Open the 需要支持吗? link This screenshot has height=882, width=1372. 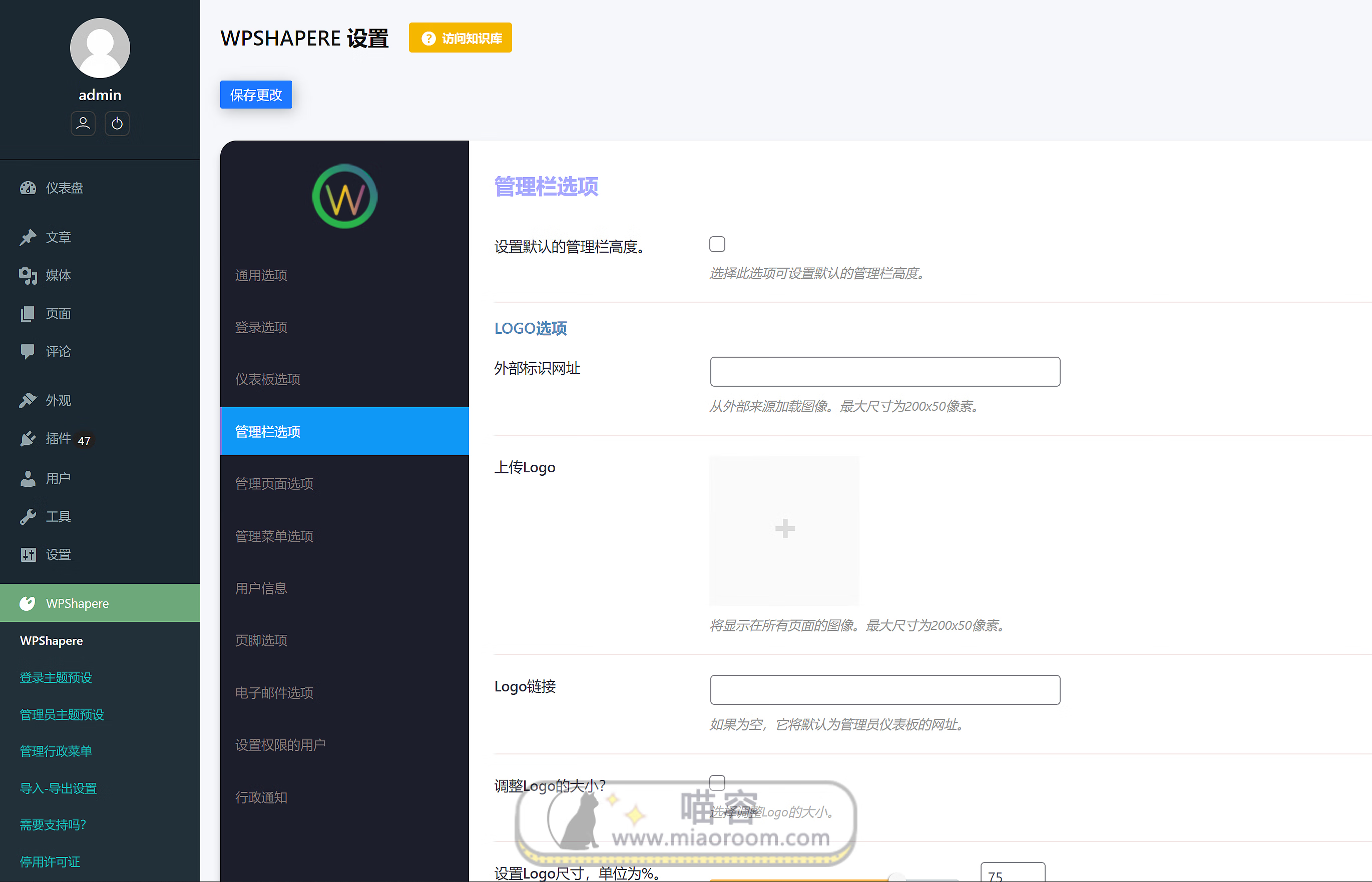coord(53,825)
